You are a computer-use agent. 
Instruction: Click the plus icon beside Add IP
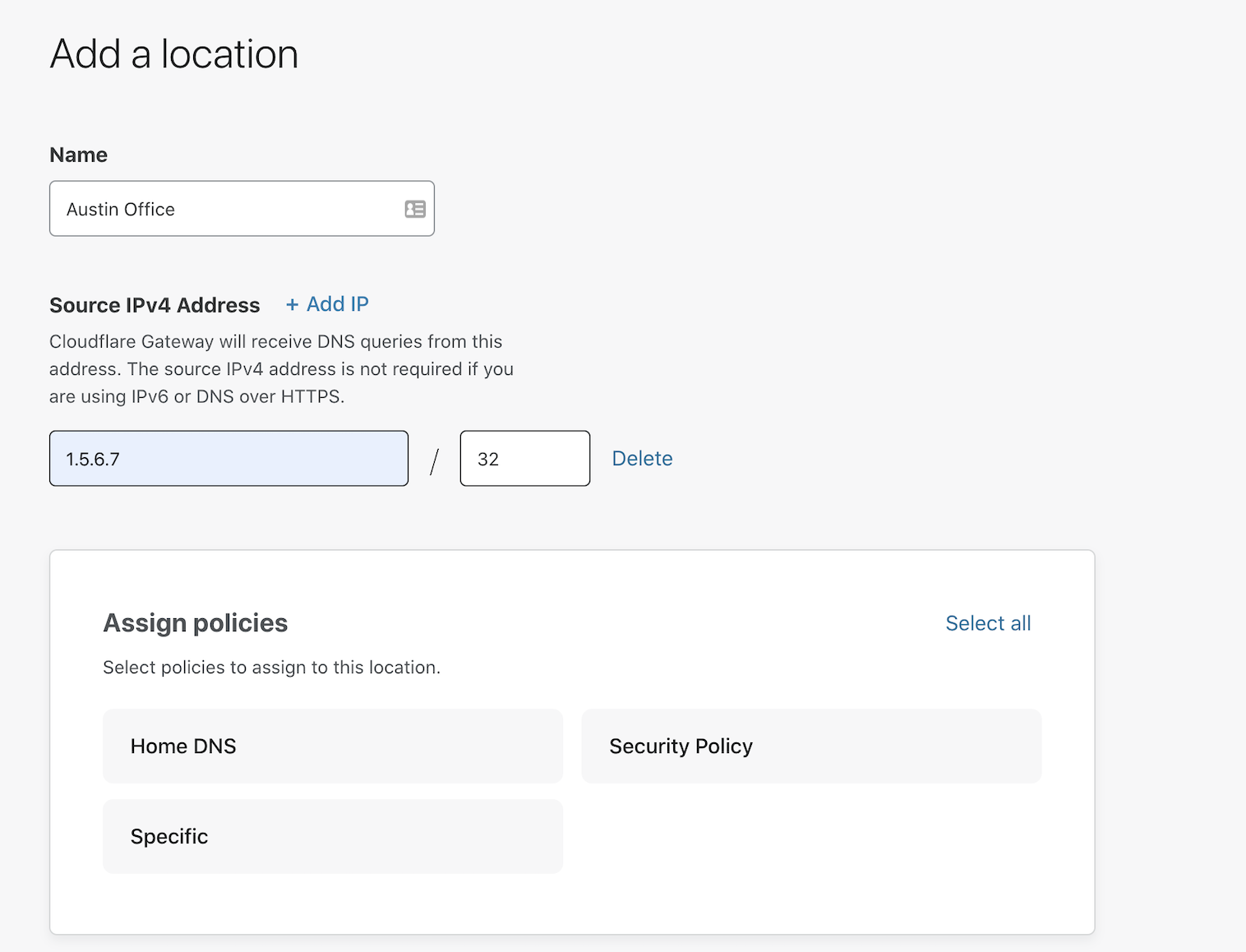(x=292, y=305)
